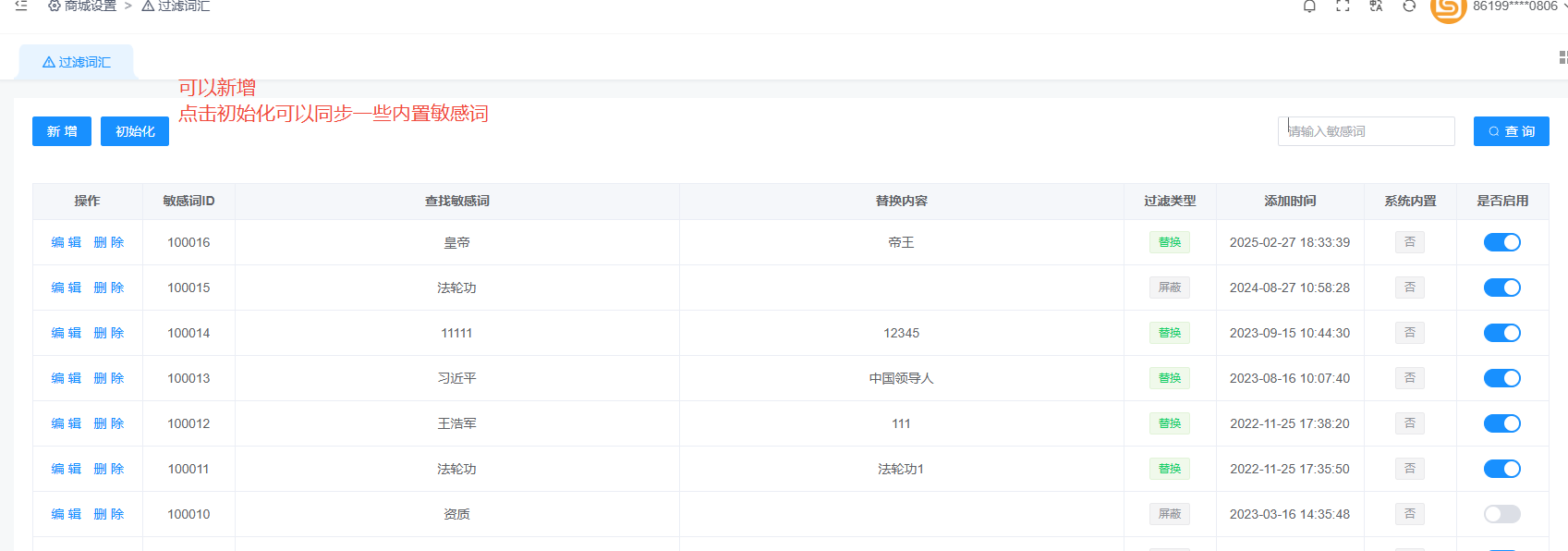Click the refresh icon in header

tap(1409, 6)
